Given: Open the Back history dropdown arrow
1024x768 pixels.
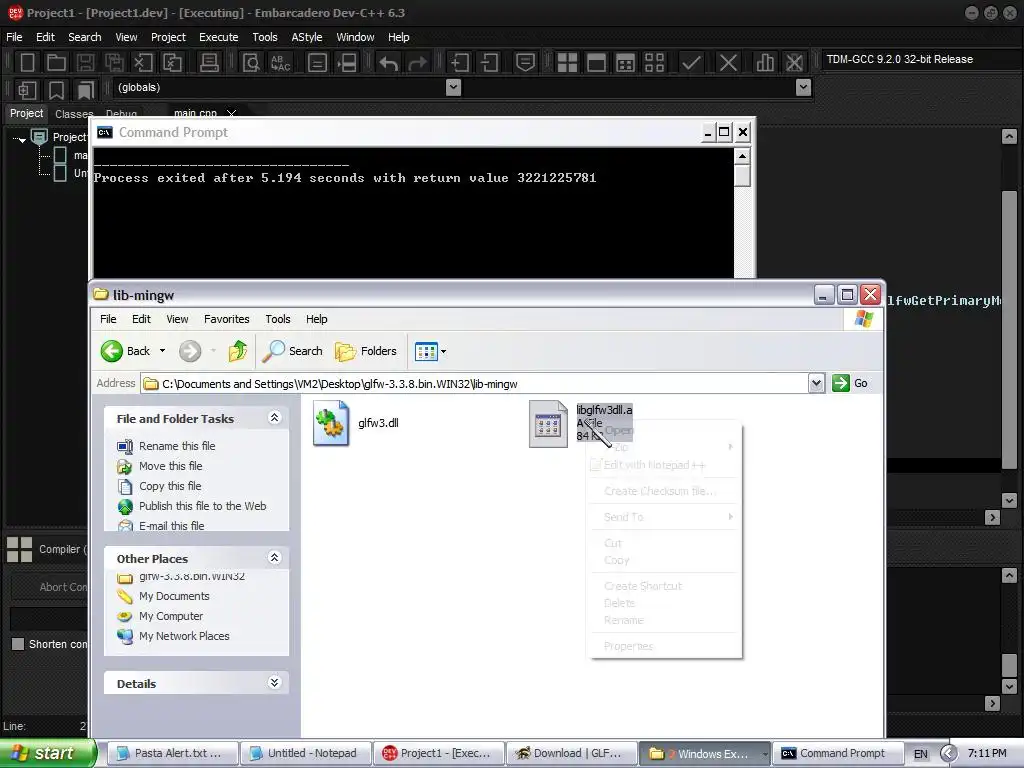Looking at the screenshot, I should point(163,351).
